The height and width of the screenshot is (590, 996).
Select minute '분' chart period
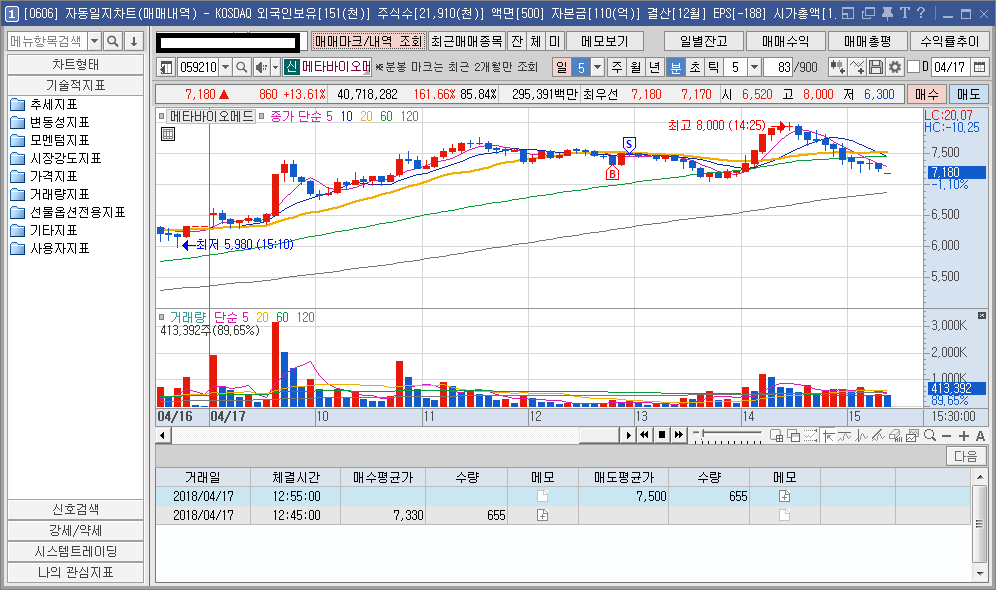(676, 67)
